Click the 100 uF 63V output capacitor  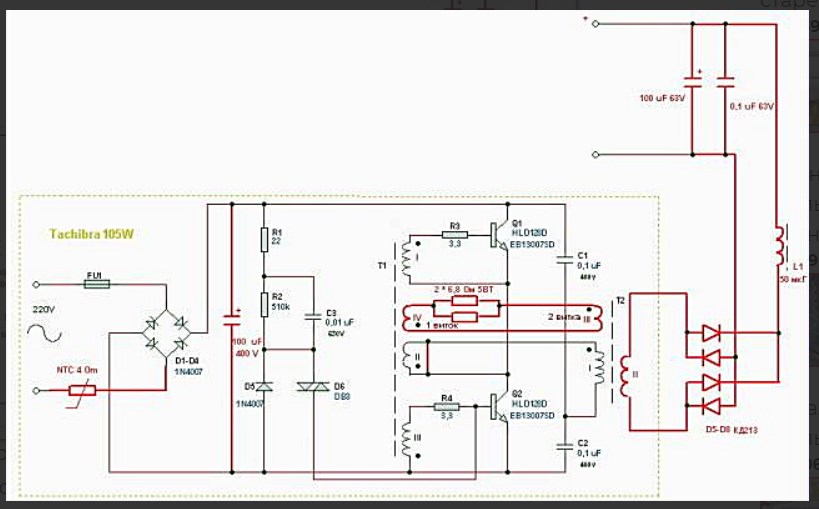click(693, 82)
